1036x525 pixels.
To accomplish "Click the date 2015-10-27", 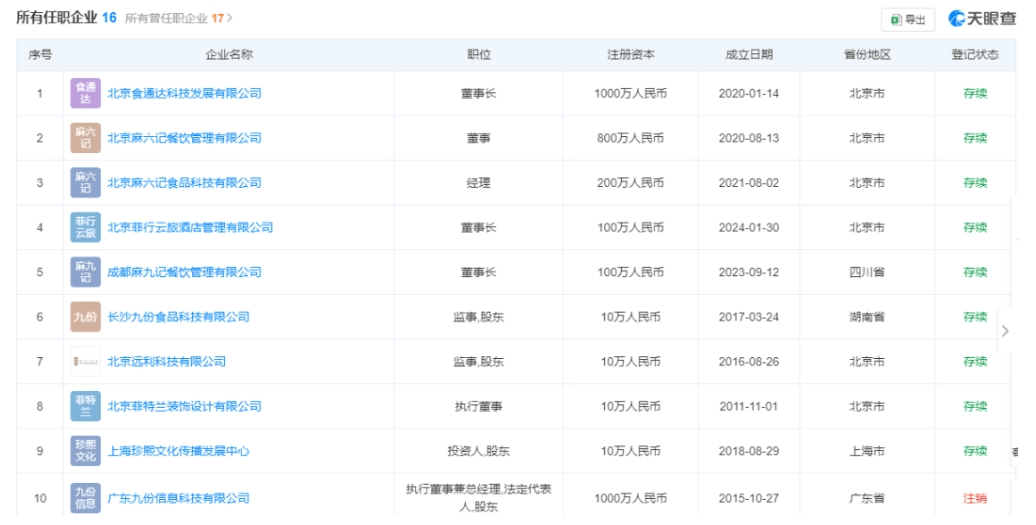I will click(749, 498).
